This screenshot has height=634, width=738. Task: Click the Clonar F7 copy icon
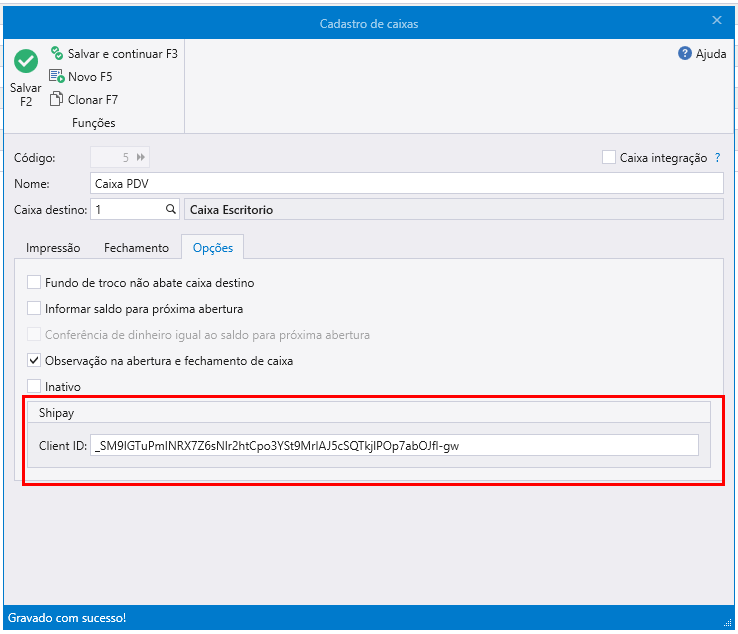pyautogui.click(x=57, y=99)
